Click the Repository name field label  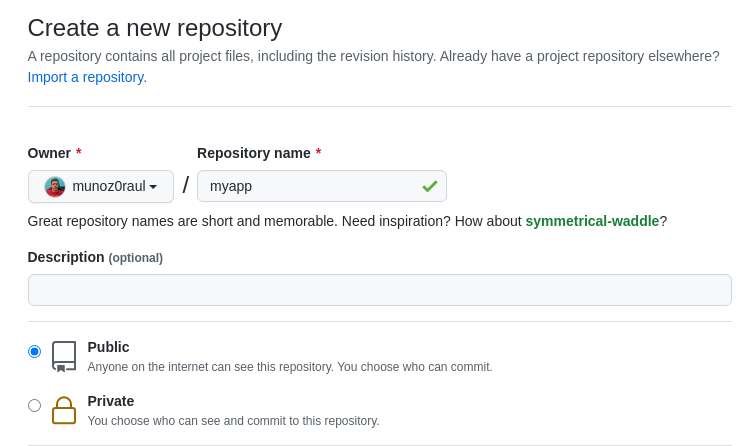pyautogui.click(x=254, y=153)
